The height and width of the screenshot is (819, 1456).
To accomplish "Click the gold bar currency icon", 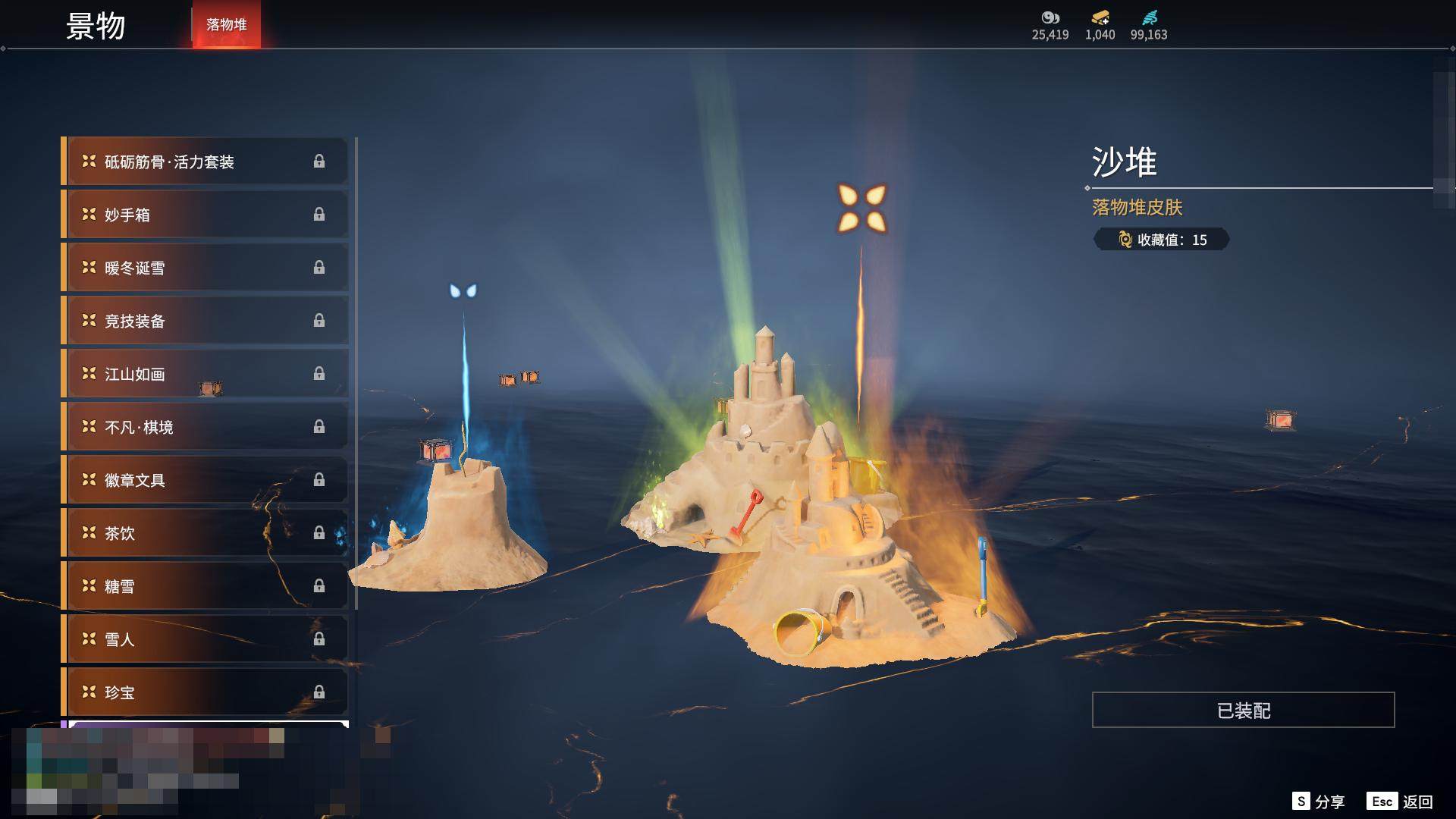I will (1100, 17).
